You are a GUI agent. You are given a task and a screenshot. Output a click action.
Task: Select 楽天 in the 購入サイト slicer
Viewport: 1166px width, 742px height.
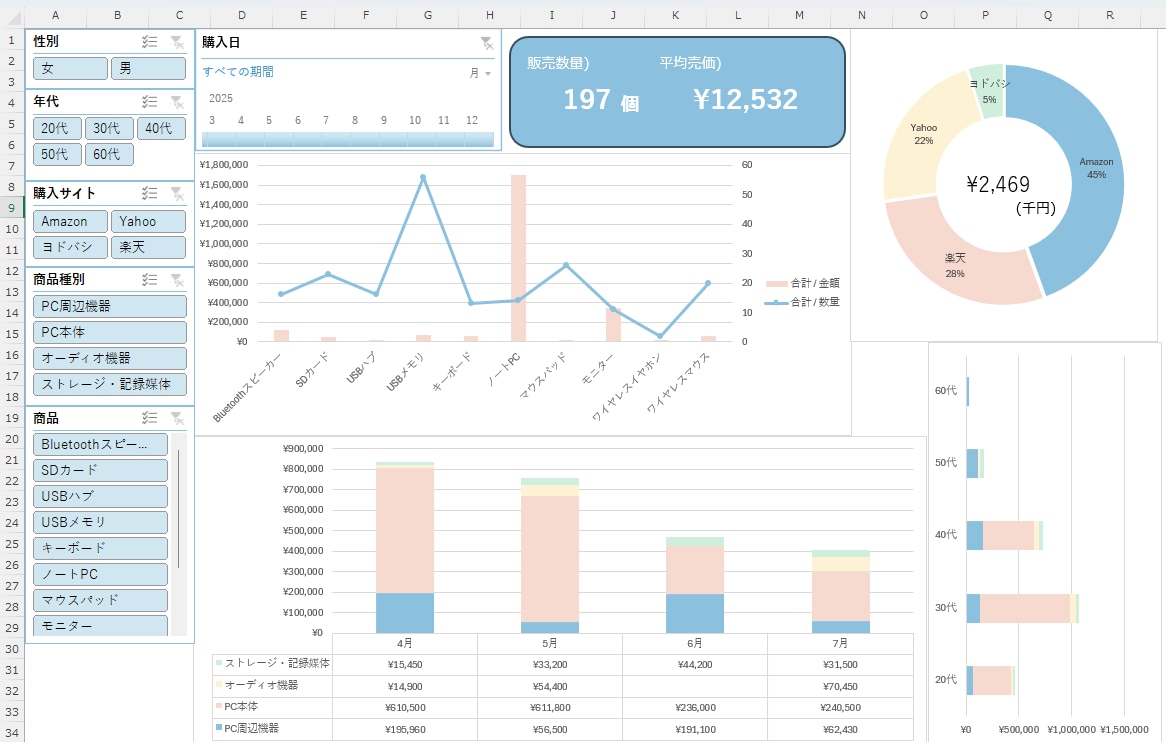coord(149,247)
